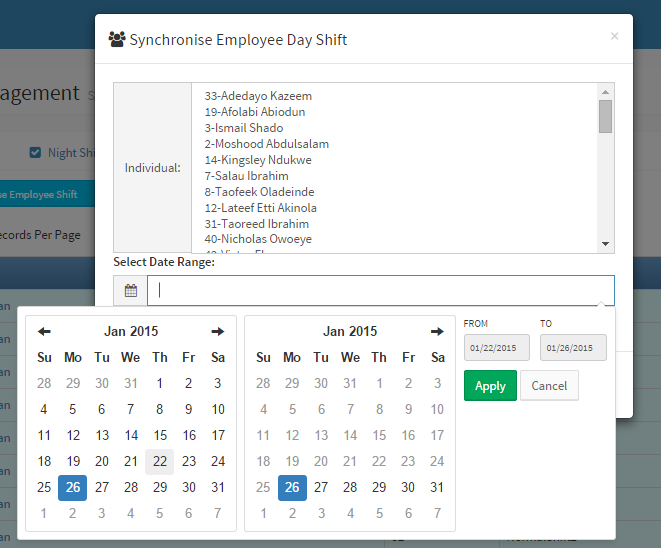Click the TO date field
The width and height of the screenshot is (661, 548).
click(573, 348)
